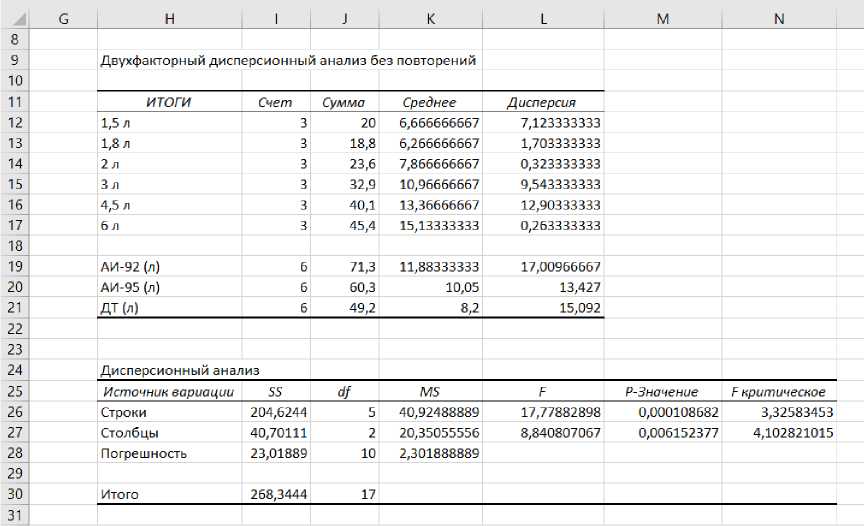864x526 pixels.
Task: Click the total SS cell 268,3444
Action: (x=275, y=494)
